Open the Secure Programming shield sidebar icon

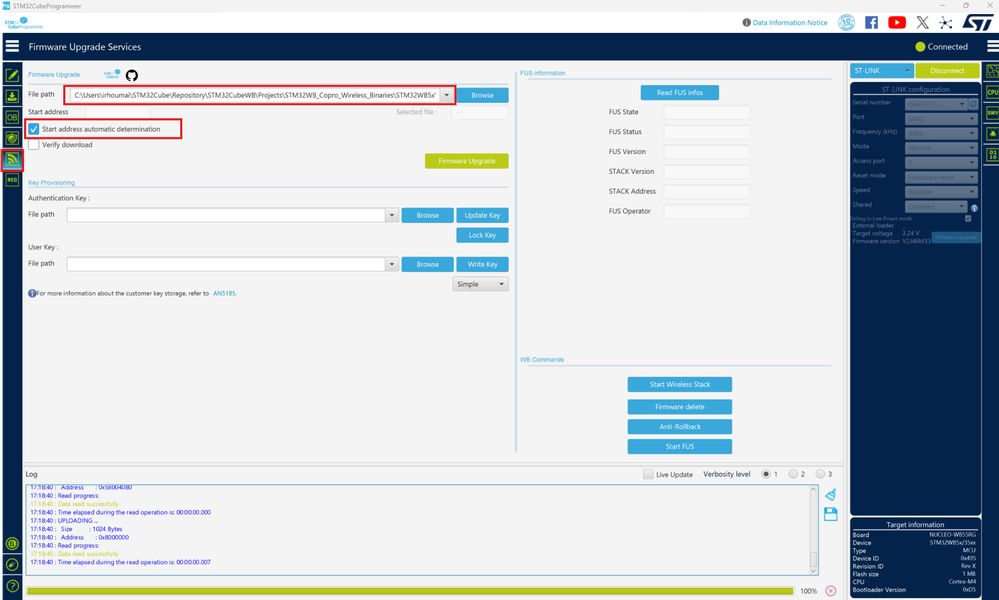12,138
